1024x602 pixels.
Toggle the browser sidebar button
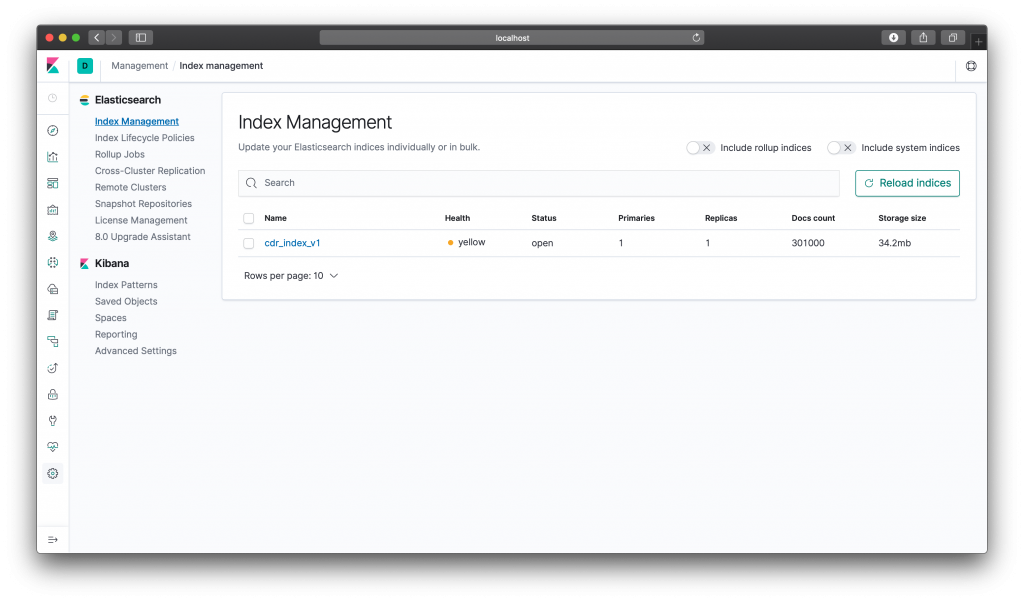pos(140,38)
